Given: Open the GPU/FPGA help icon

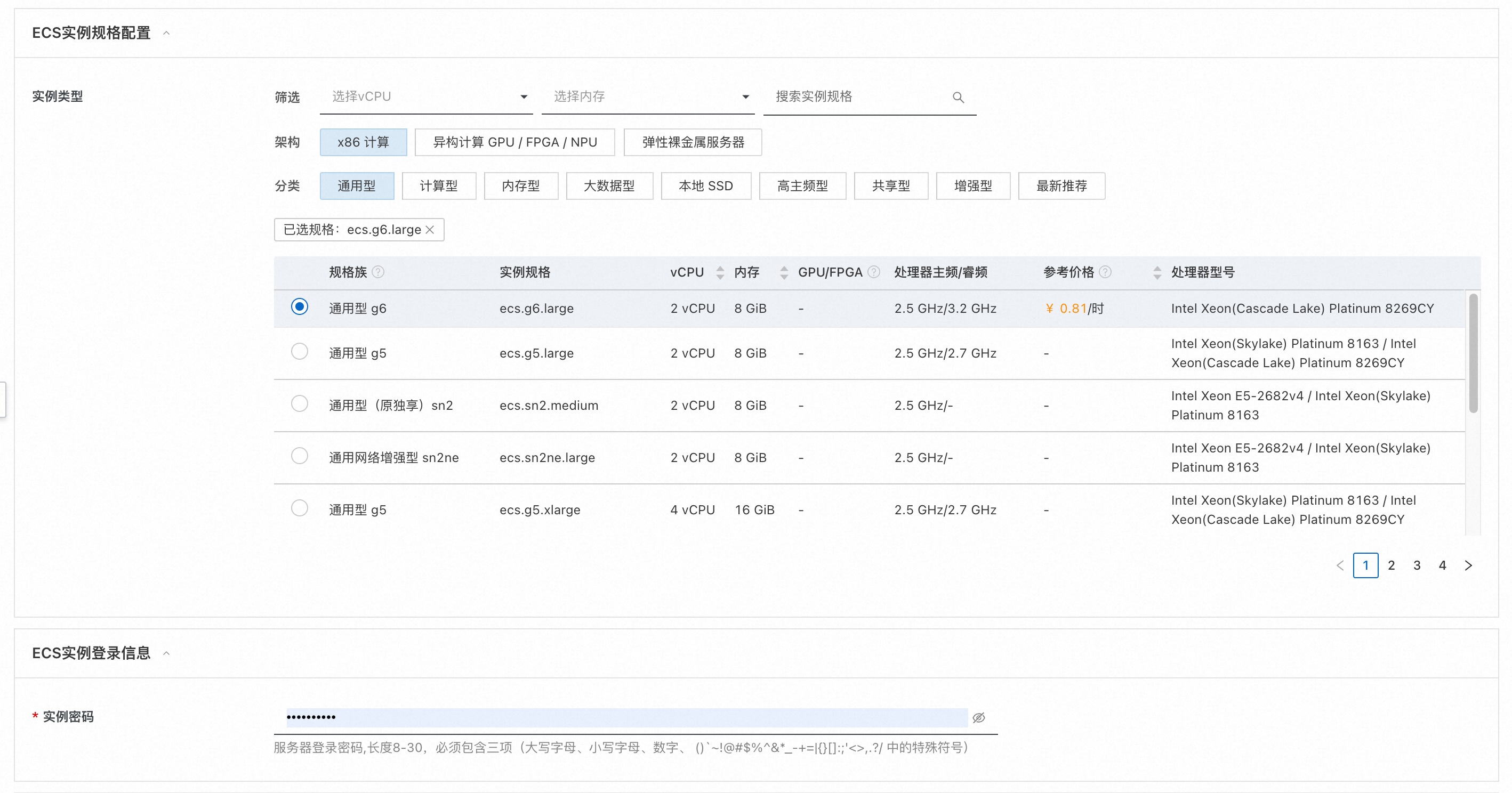Looking at the screenshot, I should (x=874, y=272).
